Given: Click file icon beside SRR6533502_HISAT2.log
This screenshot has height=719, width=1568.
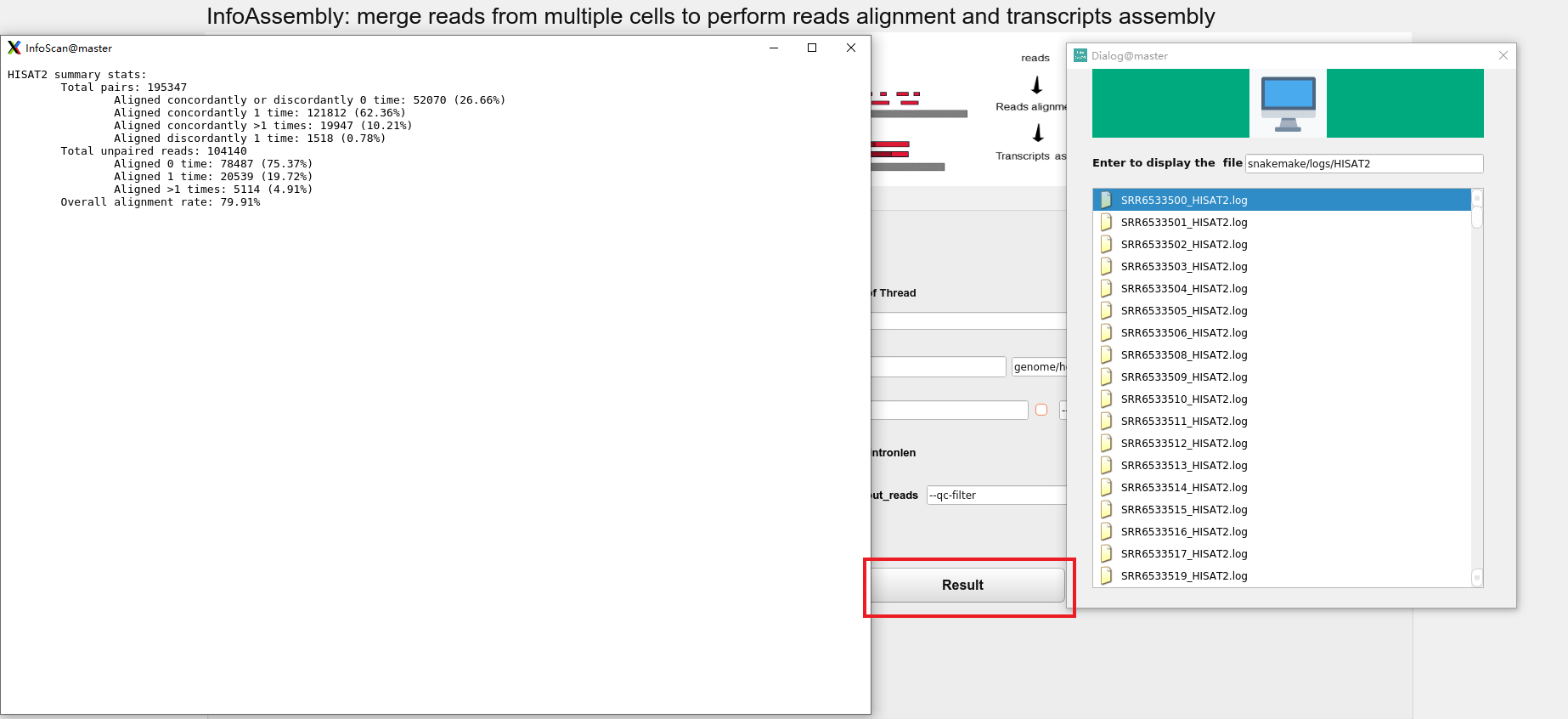Looking at the screenshot, I should pyautogui.click(x=1106, y=244).
